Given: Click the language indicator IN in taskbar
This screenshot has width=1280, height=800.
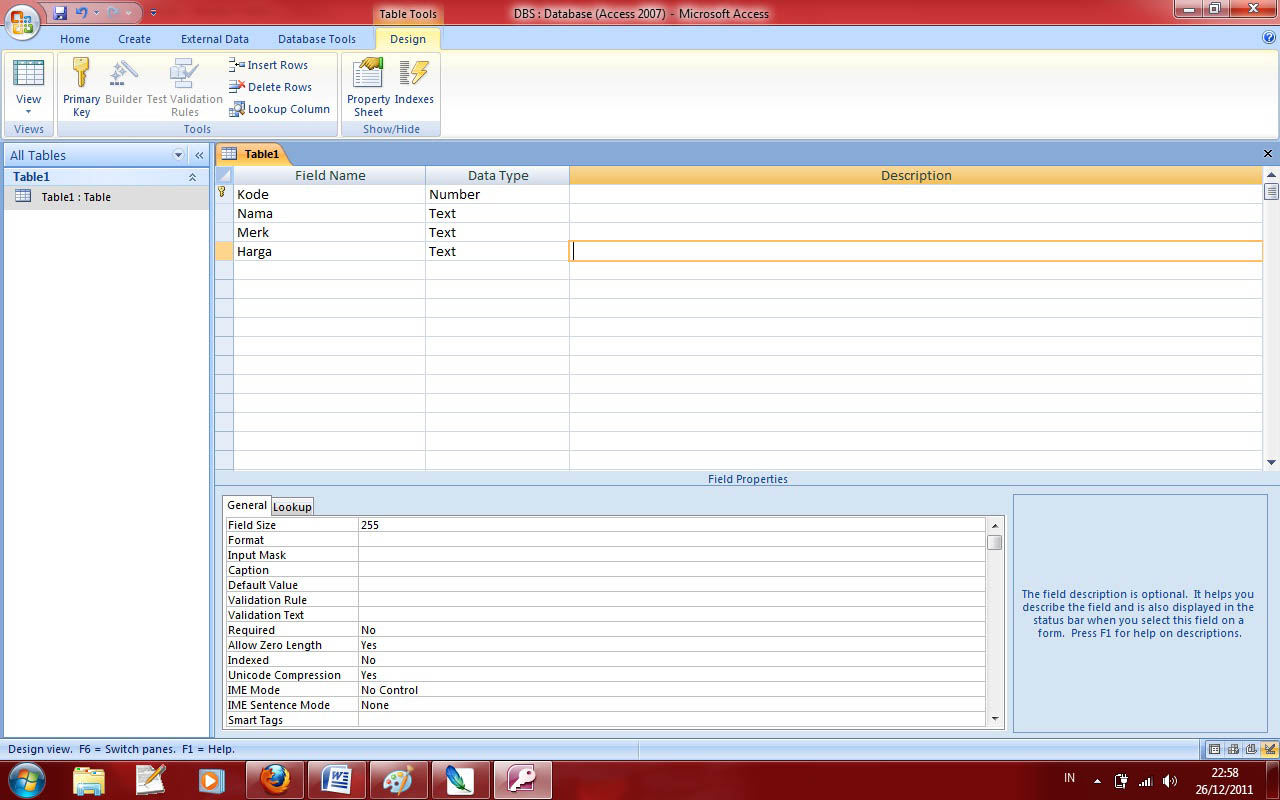Looking at the screenshot, I should click(x=1070, y=779).
